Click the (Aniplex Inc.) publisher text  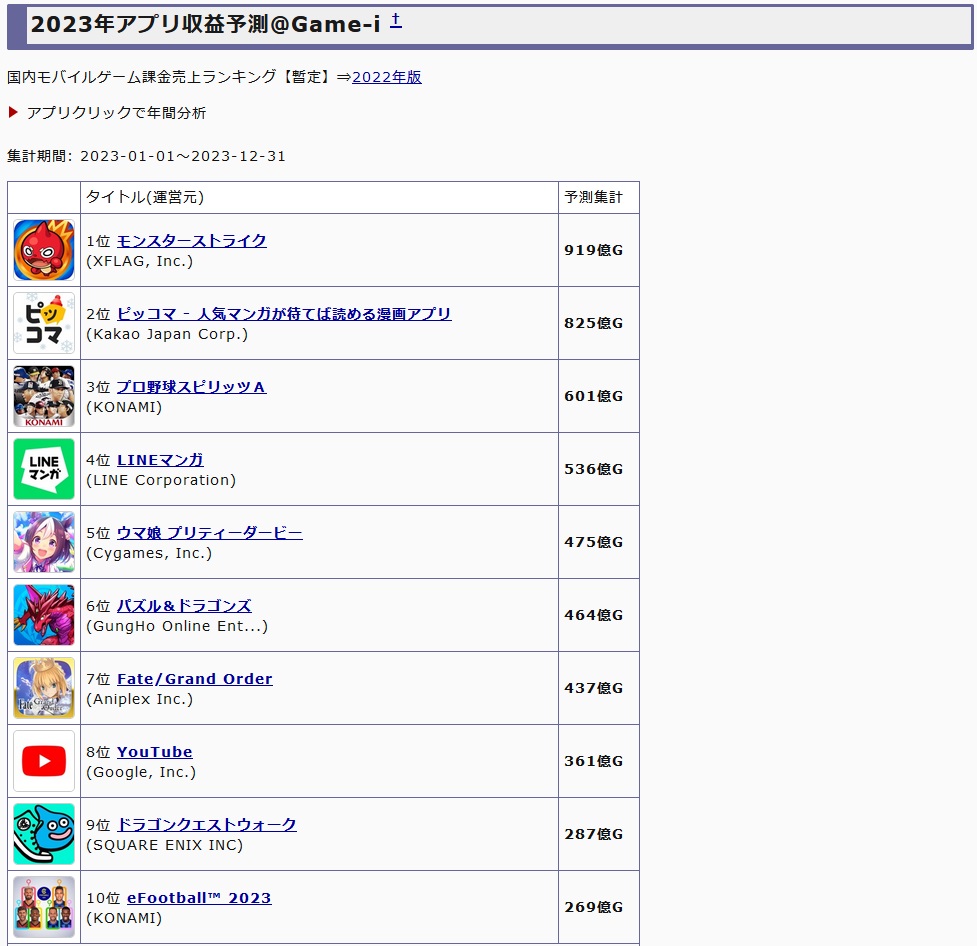pyautogui.click(x=140, y=699)
